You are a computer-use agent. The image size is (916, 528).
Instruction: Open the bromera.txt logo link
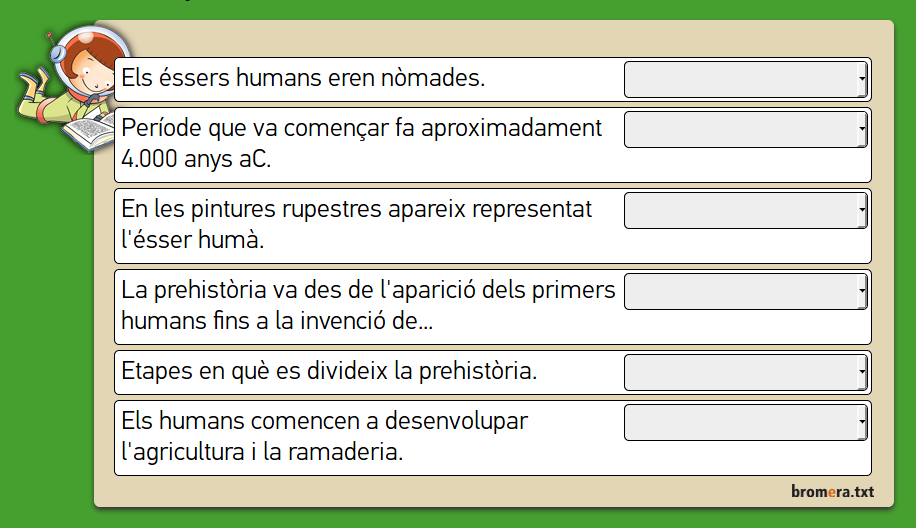point(832,491)
